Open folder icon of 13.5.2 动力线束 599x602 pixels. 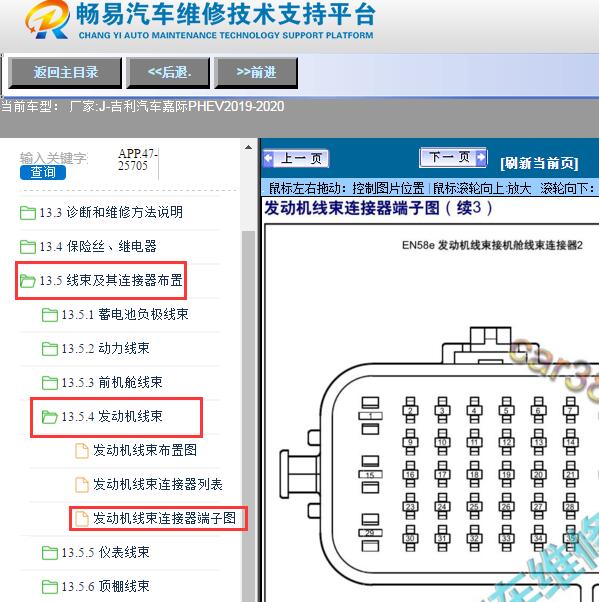(50, 349)
